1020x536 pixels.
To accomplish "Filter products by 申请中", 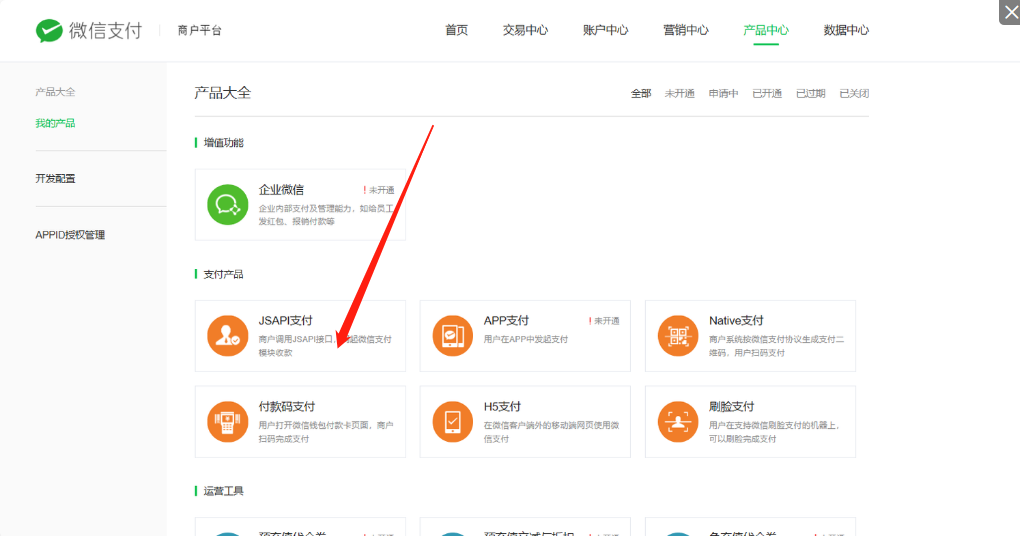I will point(723,94).
